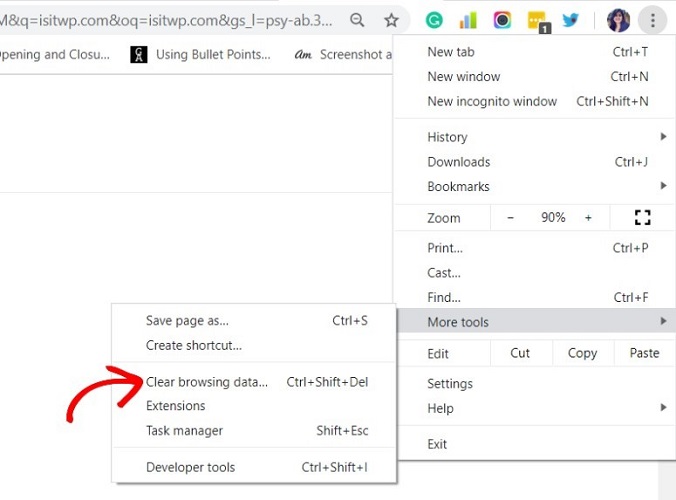This screenshot has width=676, height=500.
Task: Open Extensions from More tools submenu
Action: pyautogui.click(x=254, y=406)
